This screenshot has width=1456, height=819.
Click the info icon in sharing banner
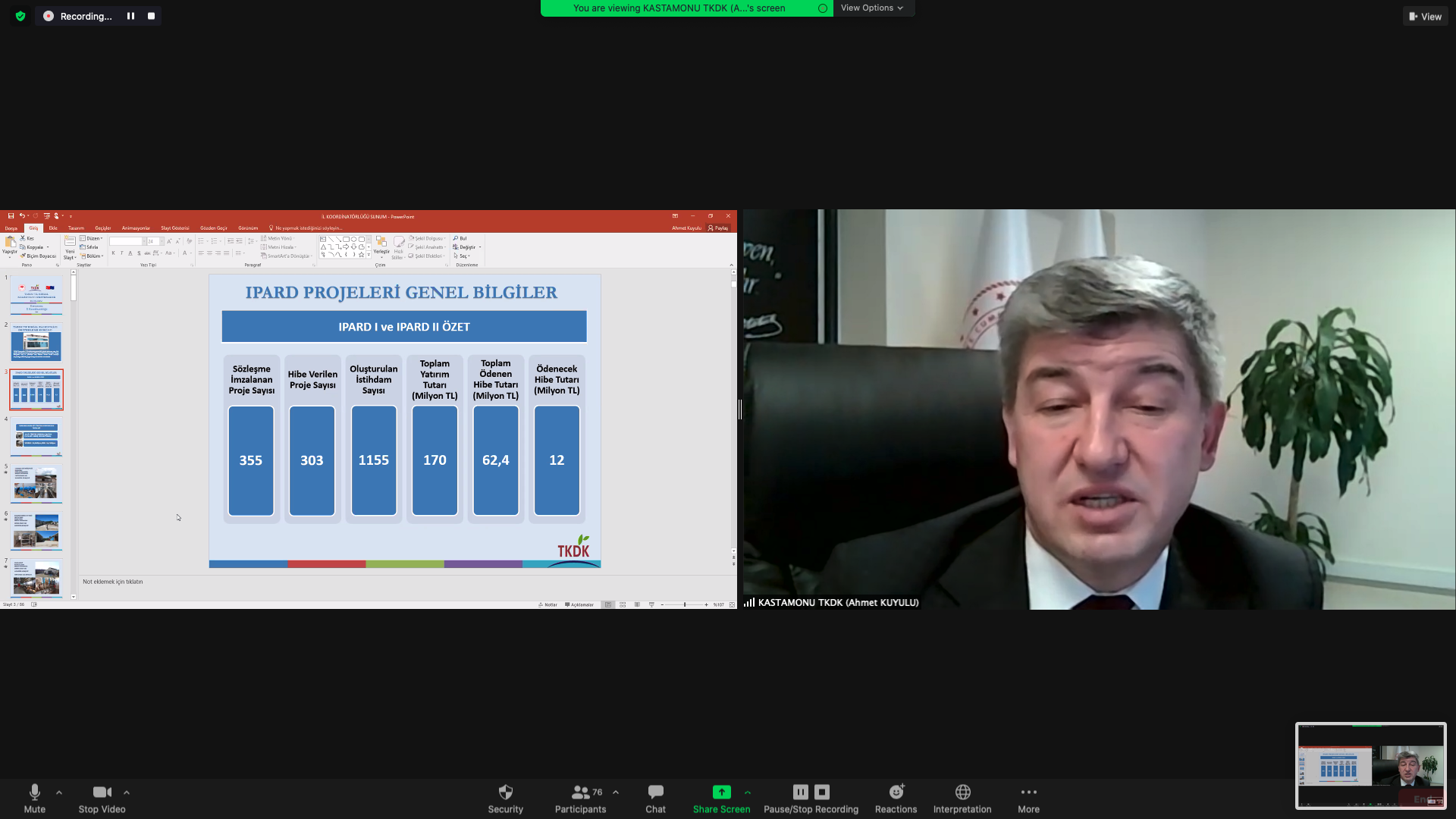(822, 8)
